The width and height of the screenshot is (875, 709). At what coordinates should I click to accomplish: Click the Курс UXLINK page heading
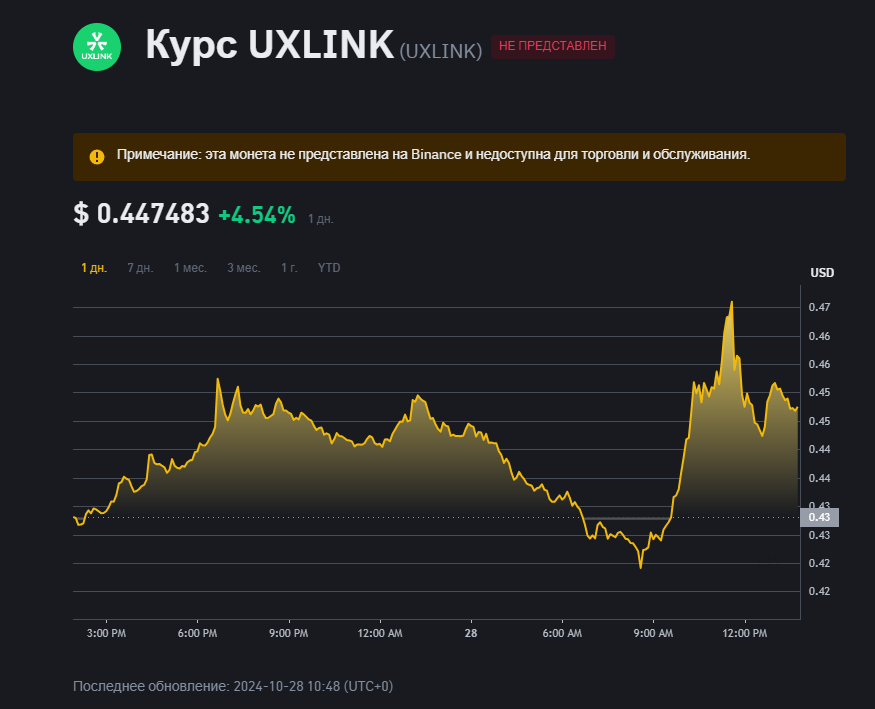(x=270, y=45)
